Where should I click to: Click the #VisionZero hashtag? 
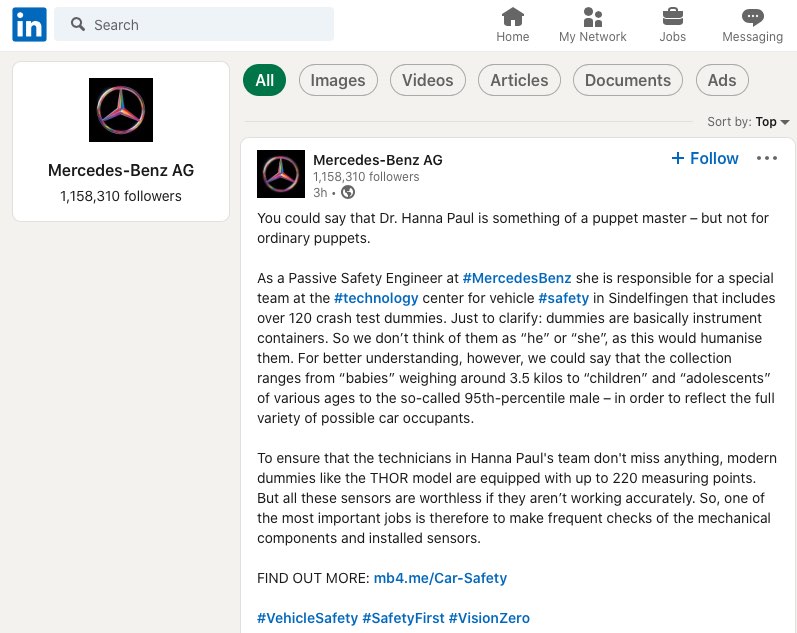(489, 618)
